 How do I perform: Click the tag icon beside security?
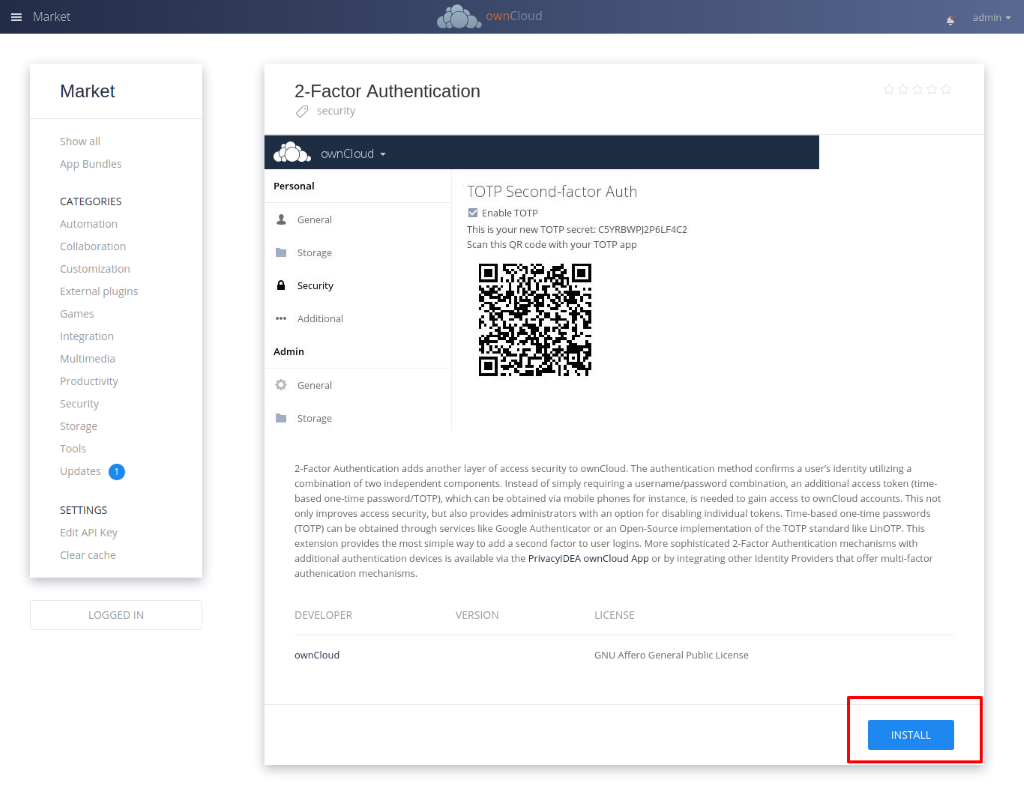point(302,111)
